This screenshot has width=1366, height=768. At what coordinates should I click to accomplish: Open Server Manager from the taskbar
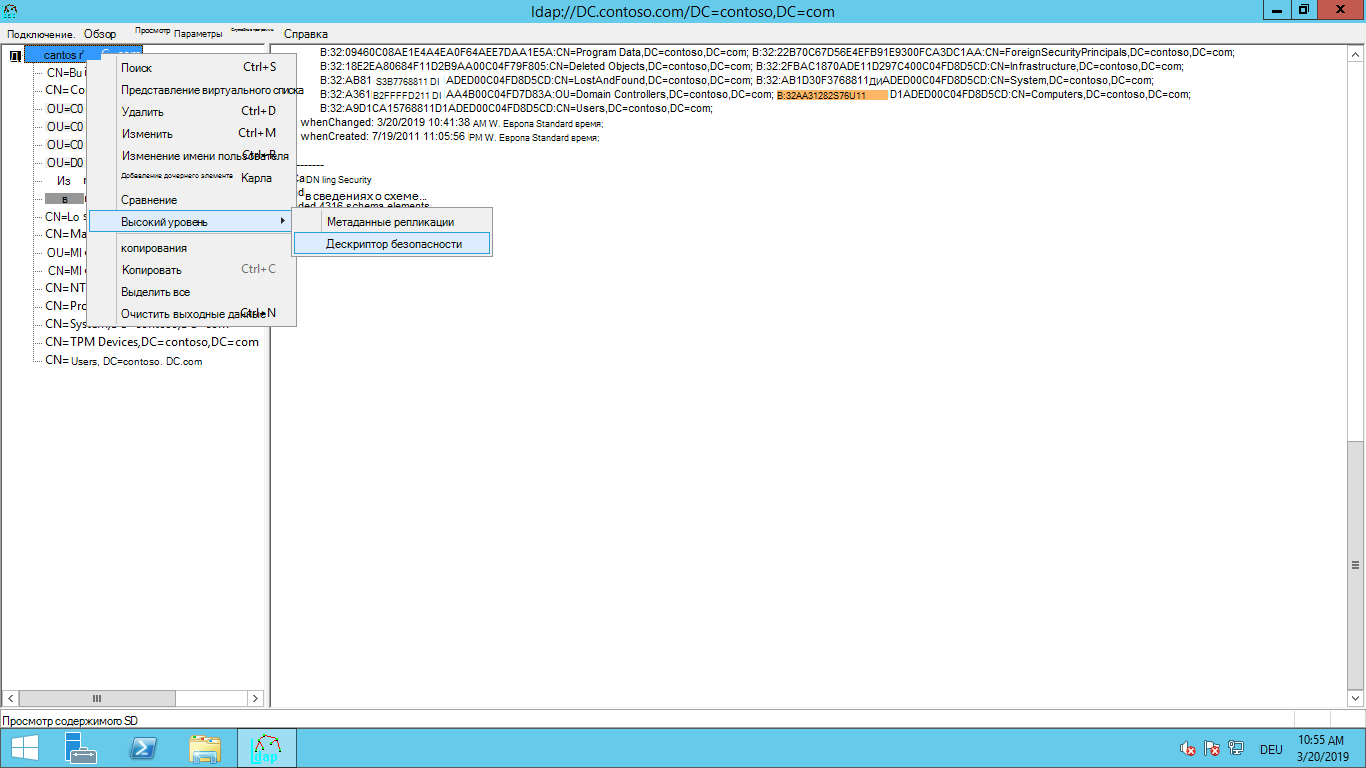[81, 748]
